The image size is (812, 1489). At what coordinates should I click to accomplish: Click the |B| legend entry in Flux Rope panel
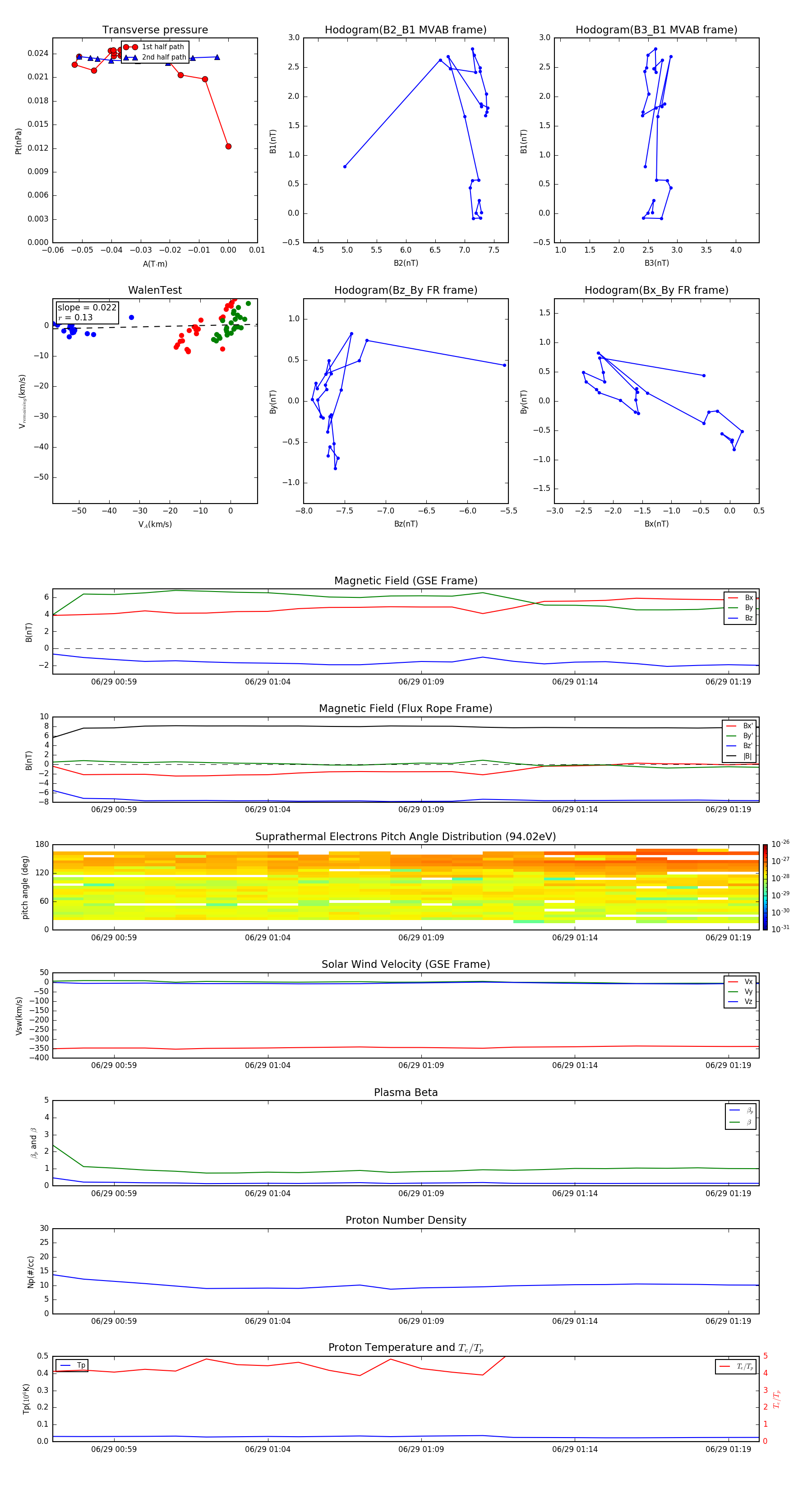pyautogui.click(x=739, y=756)
